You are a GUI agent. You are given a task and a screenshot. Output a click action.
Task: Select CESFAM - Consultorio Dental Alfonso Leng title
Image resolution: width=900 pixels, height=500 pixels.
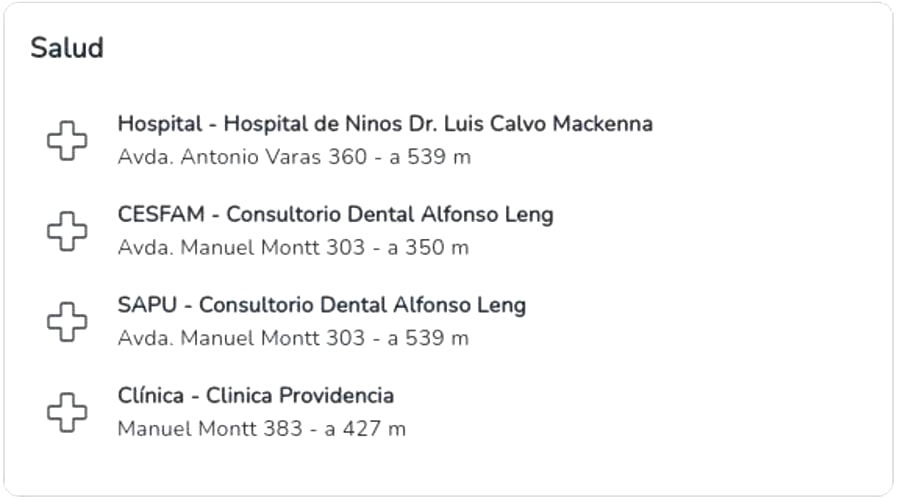(x=335, y=215)
